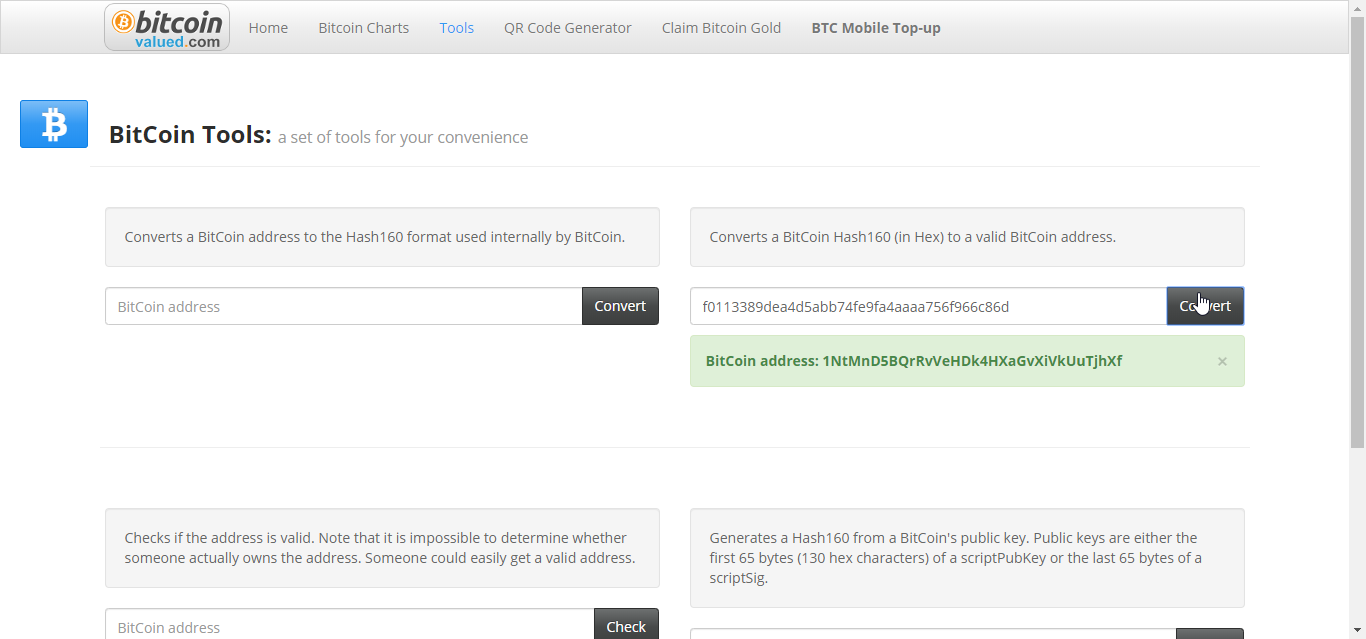Open the QR Code Generator page

tap(568, 28)
